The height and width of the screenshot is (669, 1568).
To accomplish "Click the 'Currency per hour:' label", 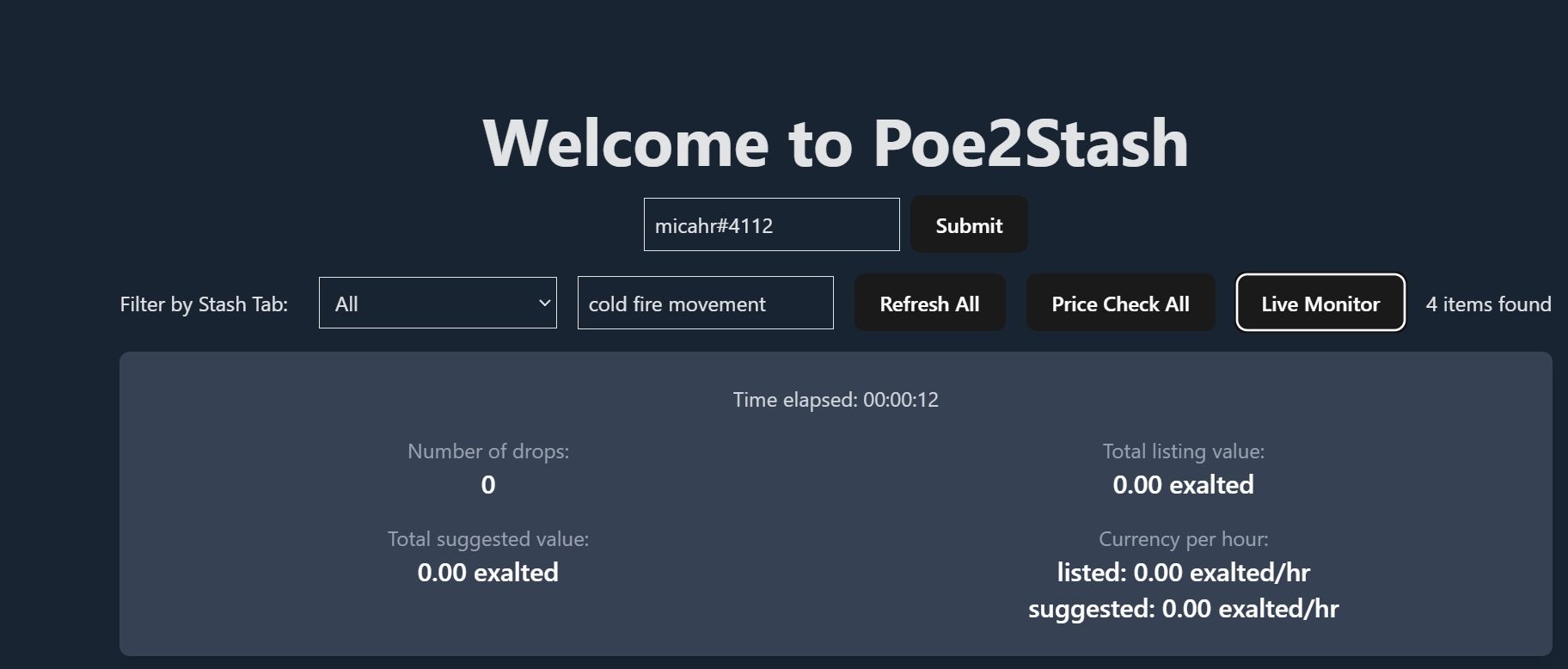I will coord(1183,539).
